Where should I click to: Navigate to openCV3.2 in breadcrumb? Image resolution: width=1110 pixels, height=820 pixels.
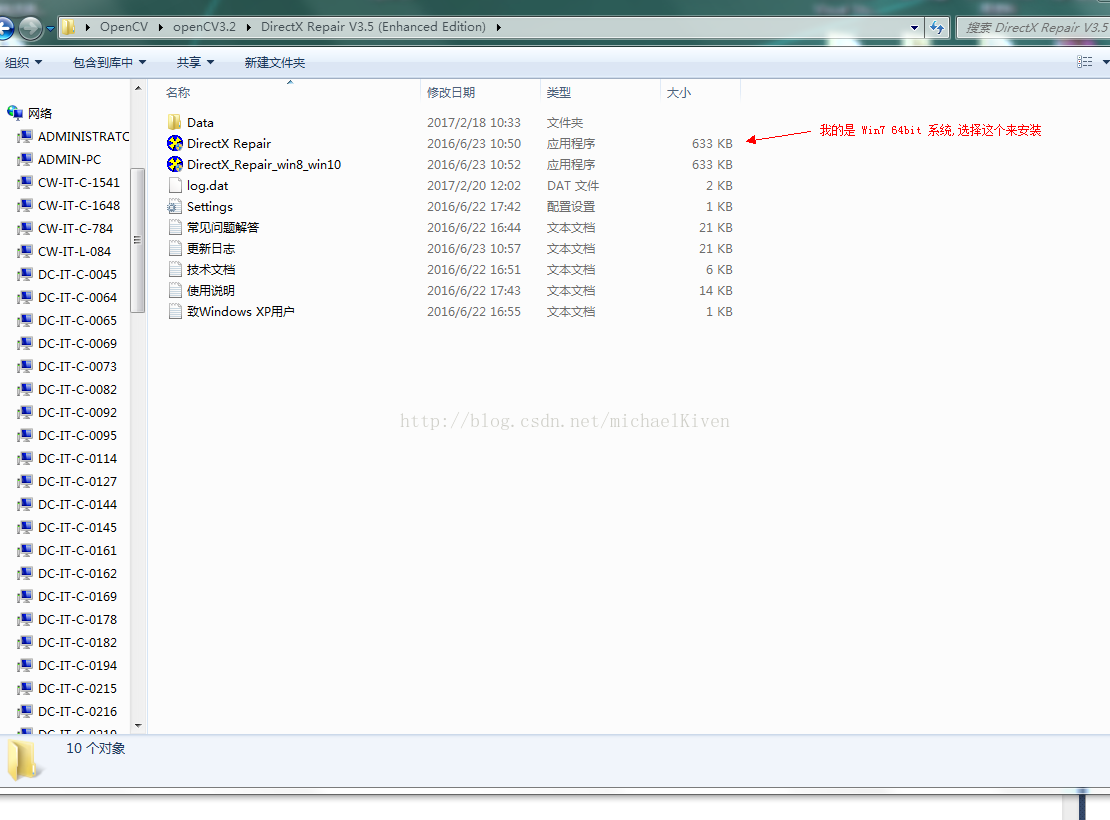tap(205, 27)
